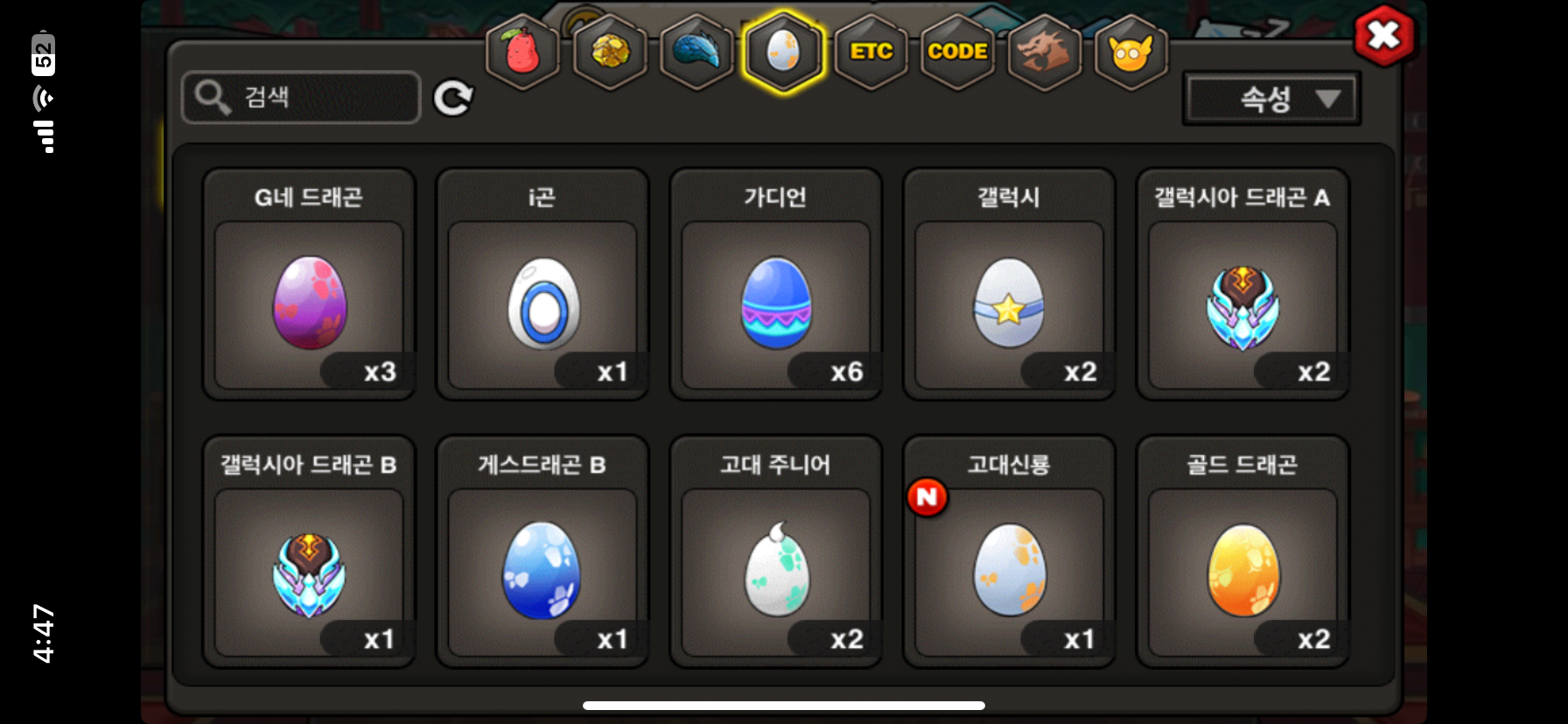Select the new 고대신룡 egg
Screen dimensions: 1568x724
(1009, 552)
